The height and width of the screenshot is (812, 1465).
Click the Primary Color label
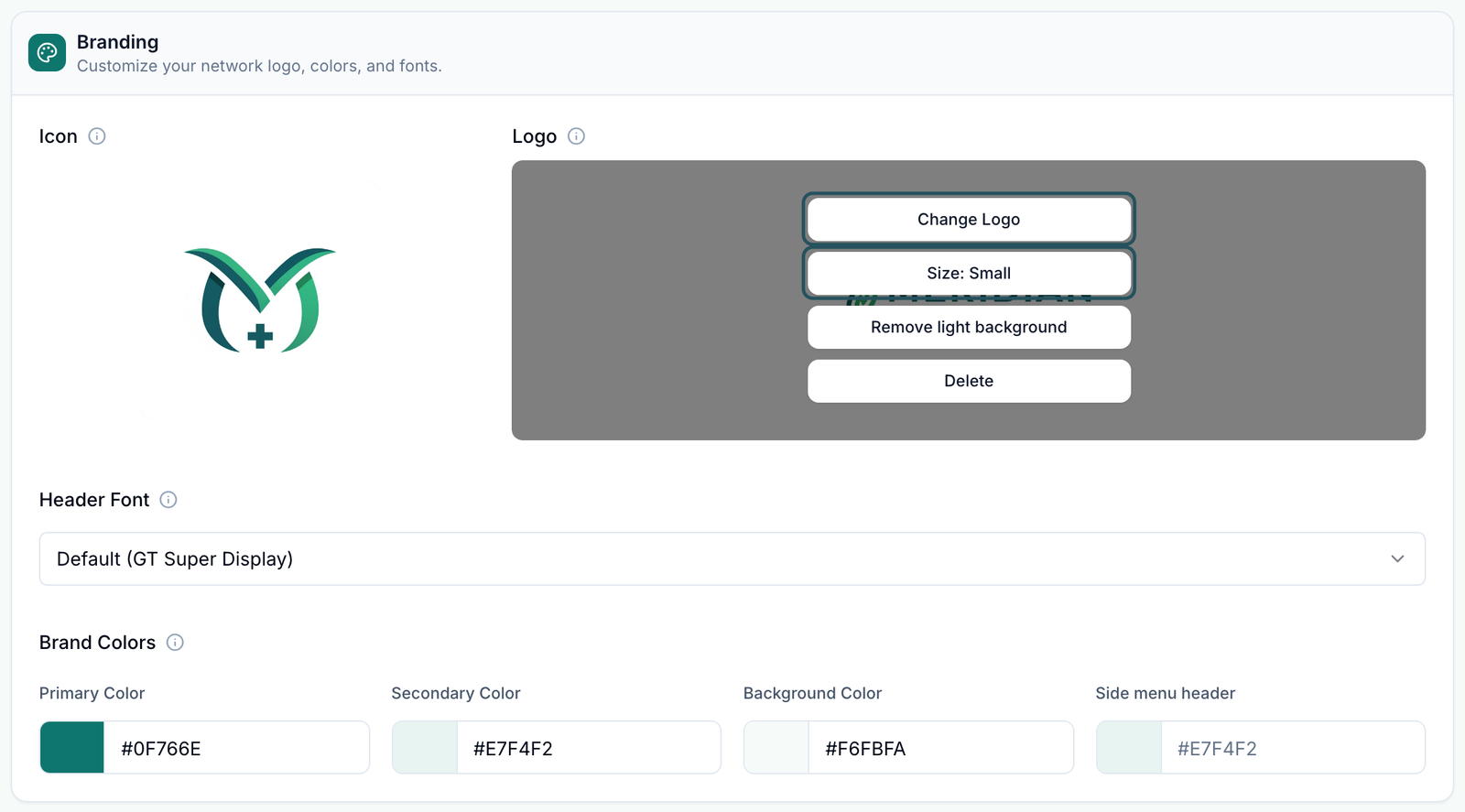point(92,693)
